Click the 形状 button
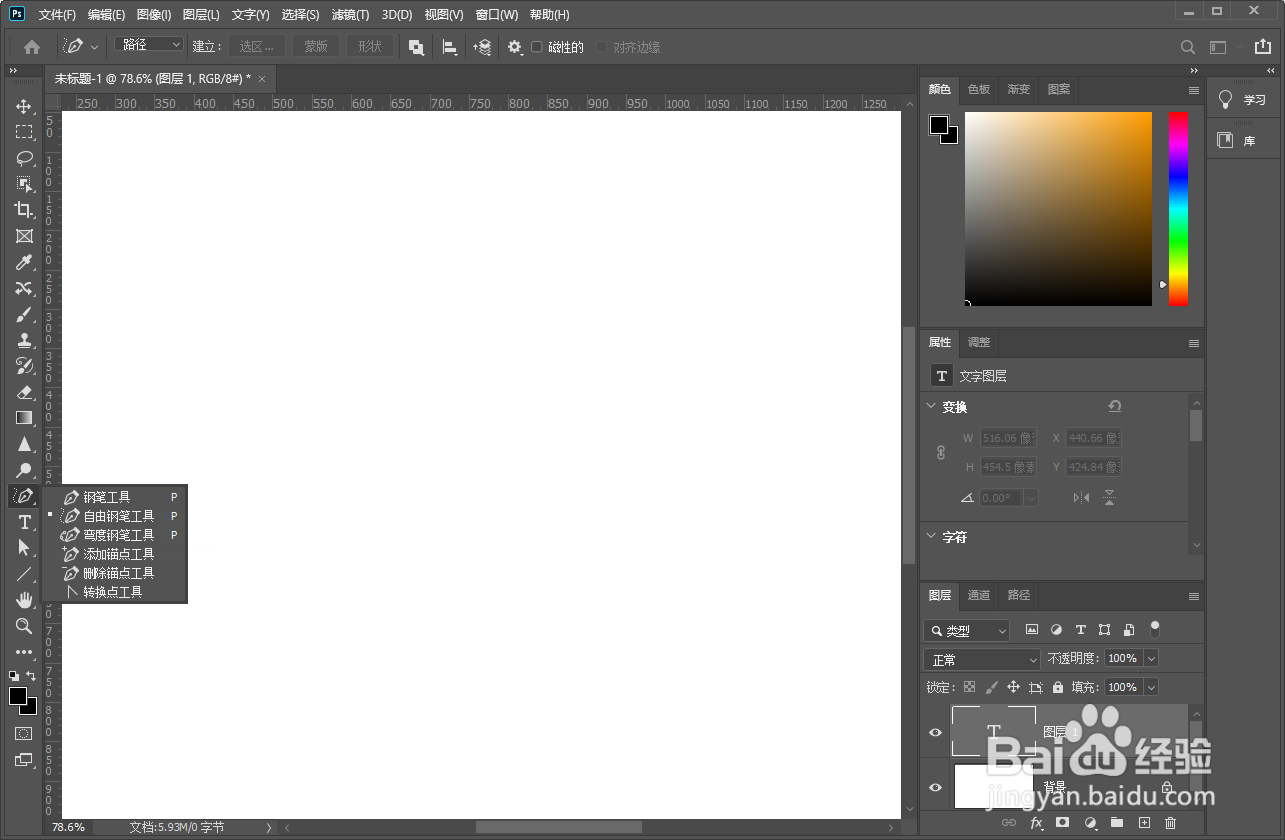Screen dimensions: 1285x840 [x=370, y=47]
